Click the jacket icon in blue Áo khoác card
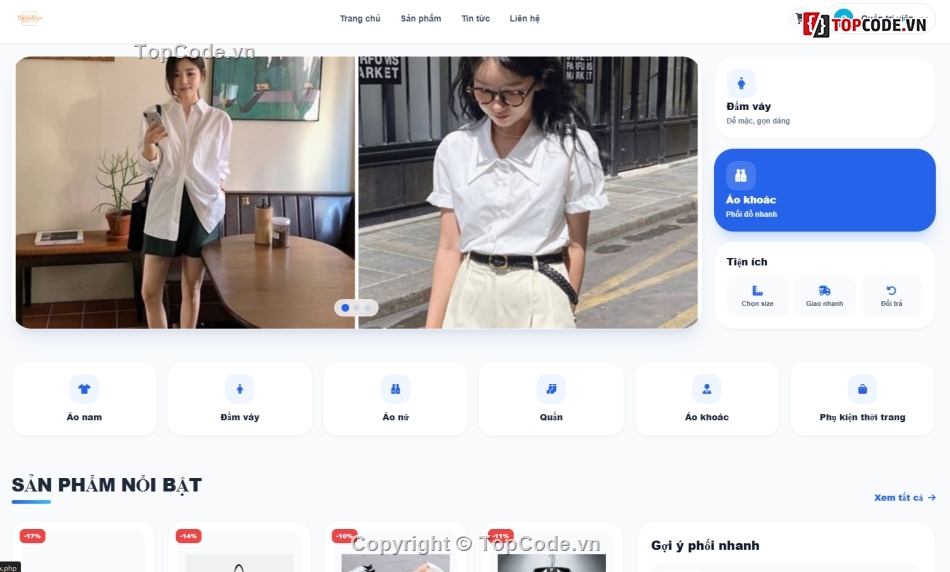The width and height of the screenshot is (950, 572). (740, 176)
